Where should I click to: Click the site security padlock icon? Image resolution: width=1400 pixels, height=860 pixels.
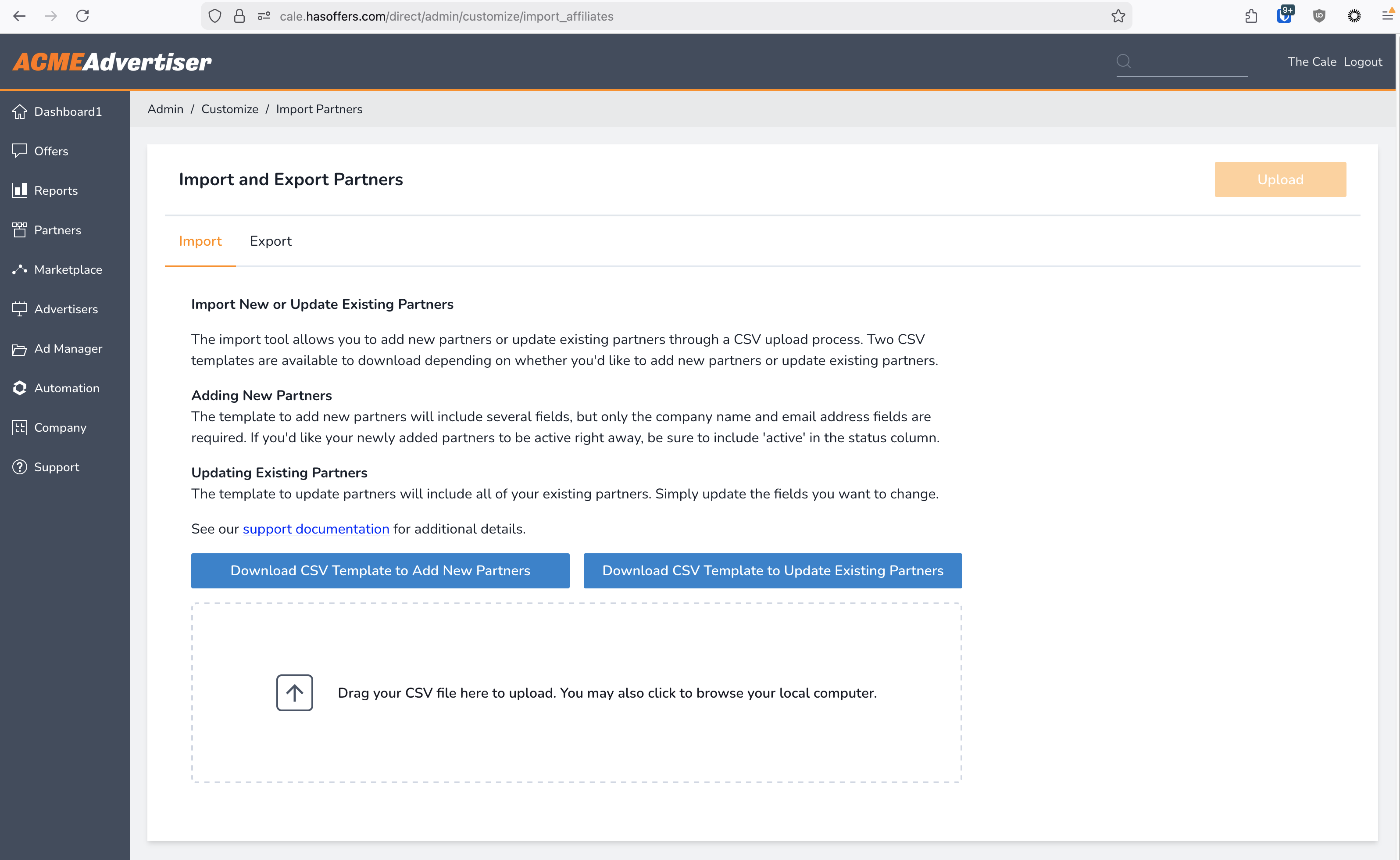(x=239, y=16)
